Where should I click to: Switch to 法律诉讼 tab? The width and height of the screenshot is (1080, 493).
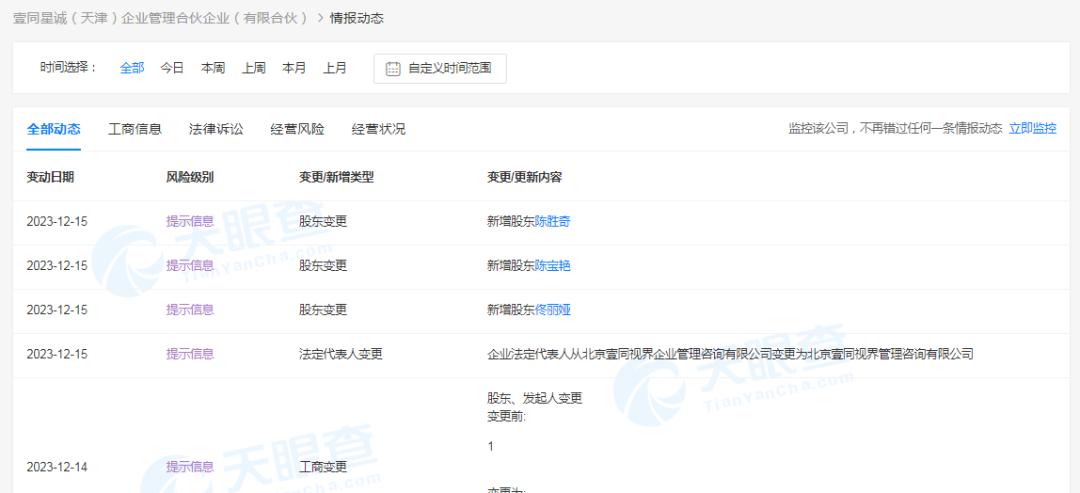click(216, 129)
